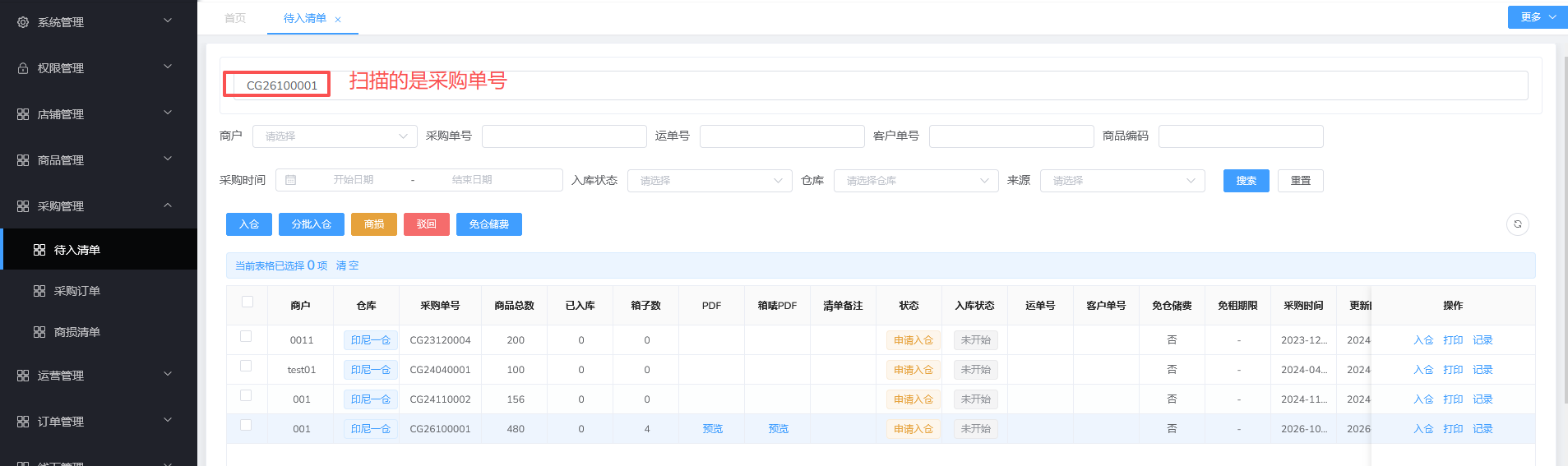Focus the 运单号 input field
Screen dimensions: 1568x466
[782, 136]
